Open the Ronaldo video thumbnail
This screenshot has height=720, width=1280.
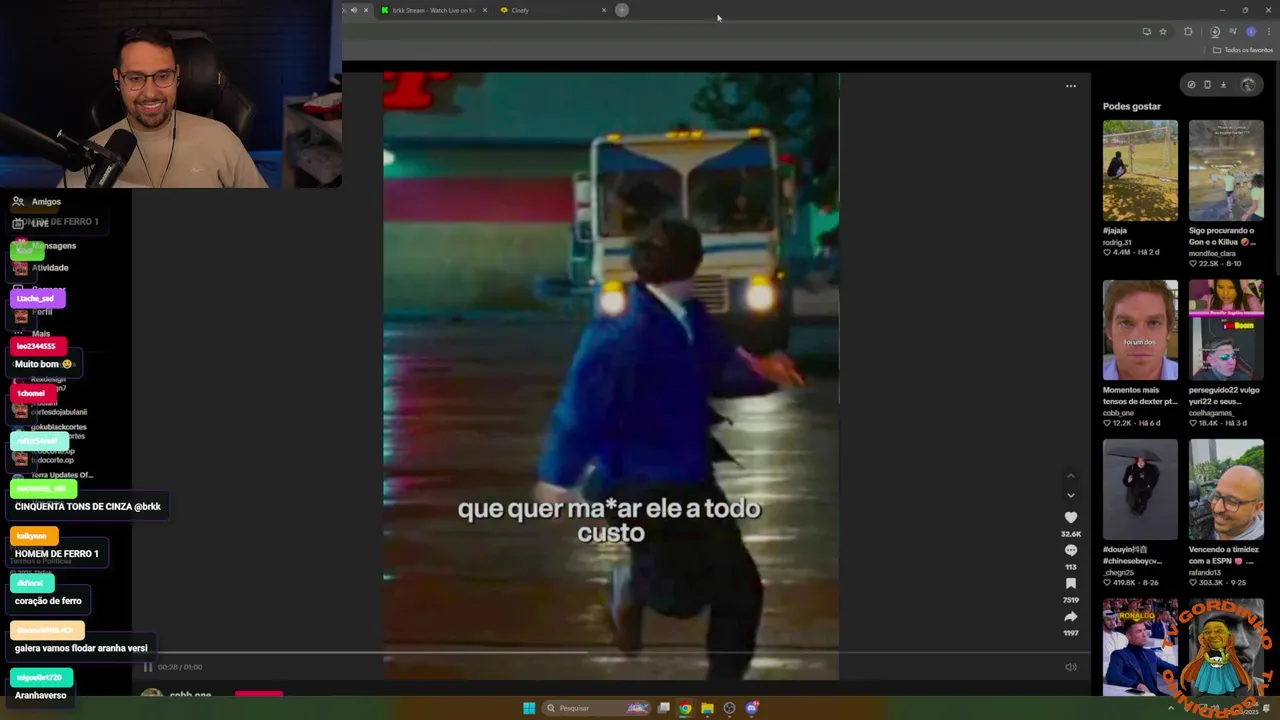tap(1140, 647)
